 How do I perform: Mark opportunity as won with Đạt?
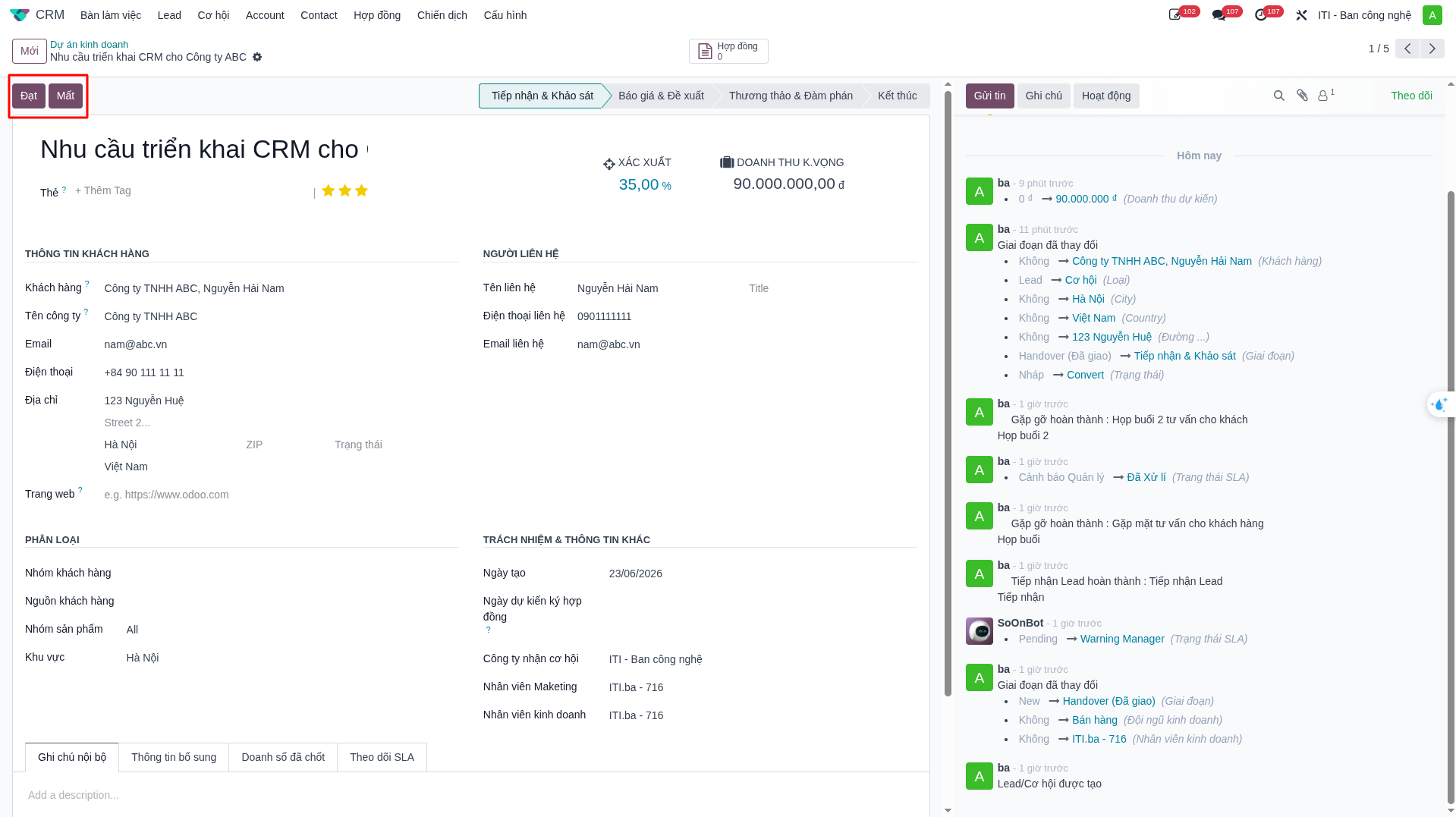29,96
